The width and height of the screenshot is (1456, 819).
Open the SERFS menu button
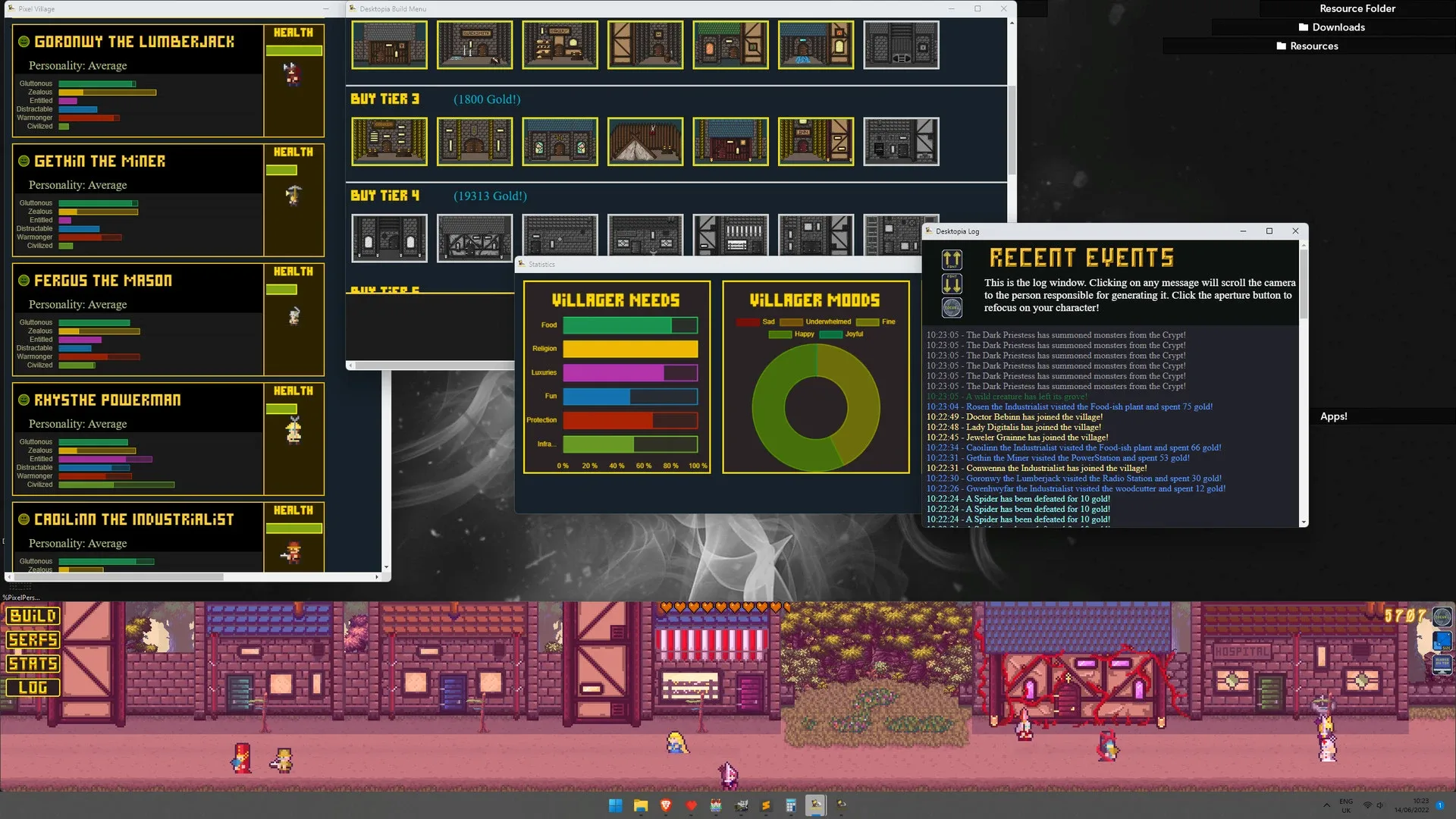pyautogui.click(x=33, y=640)
